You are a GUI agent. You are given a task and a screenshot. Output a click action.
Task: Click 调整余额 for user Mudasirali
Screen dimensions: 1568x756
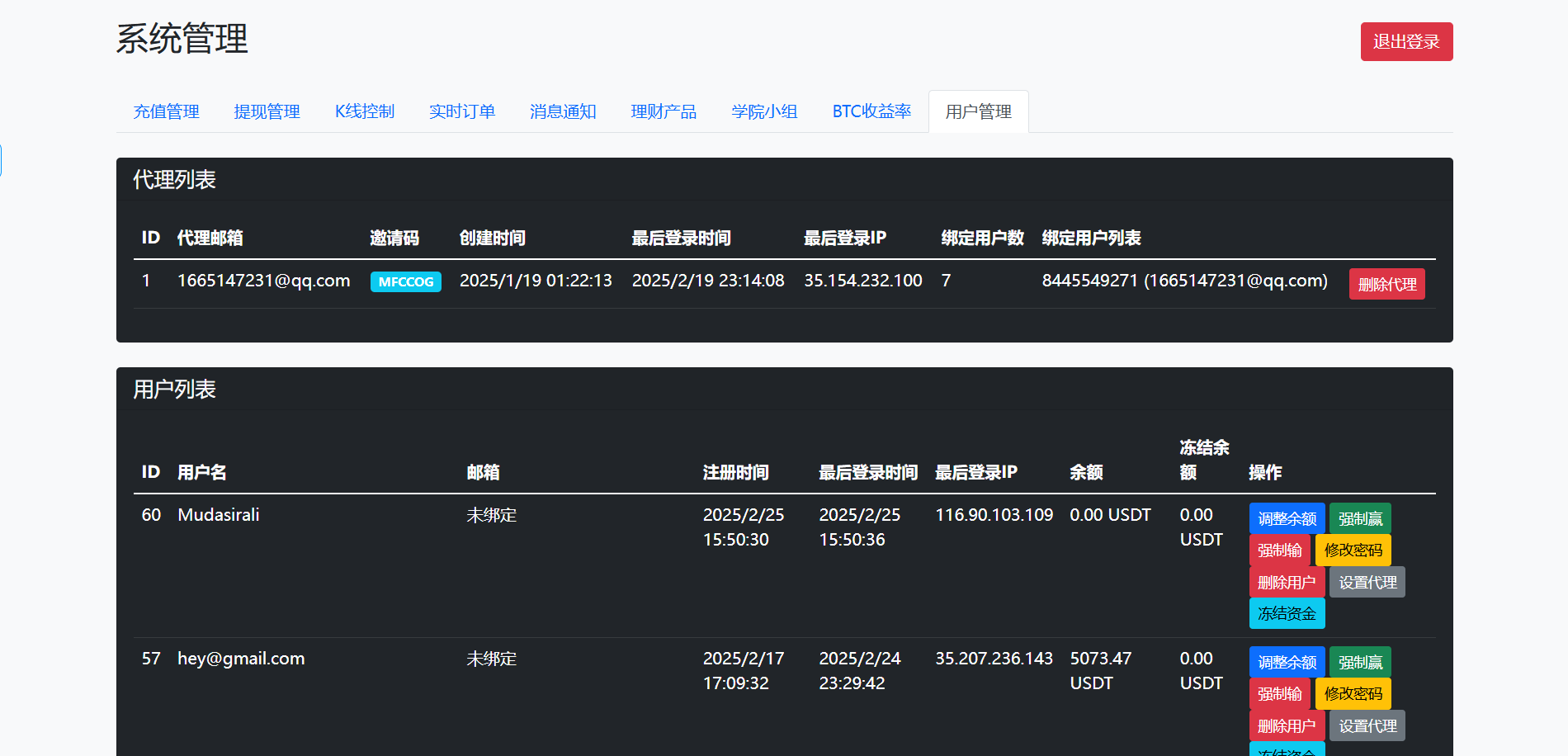[x=1287, y=518]
